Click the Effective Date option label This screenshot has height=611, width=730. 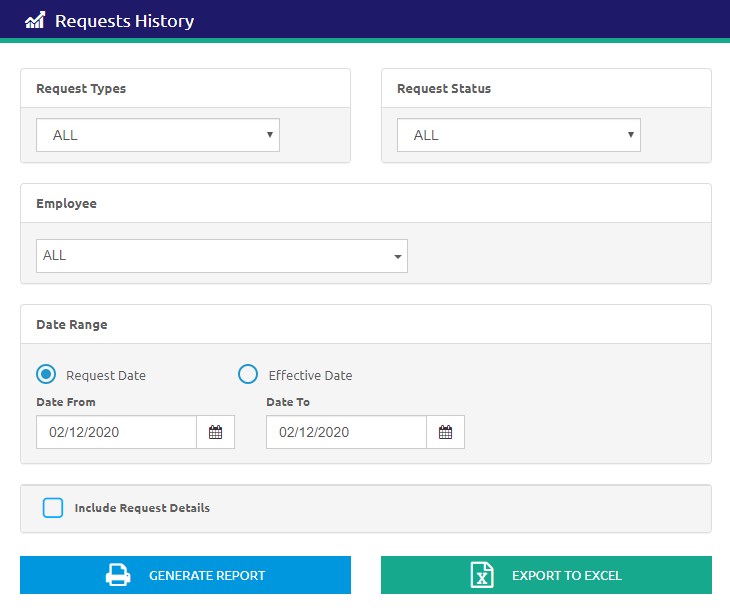(310, 376)
